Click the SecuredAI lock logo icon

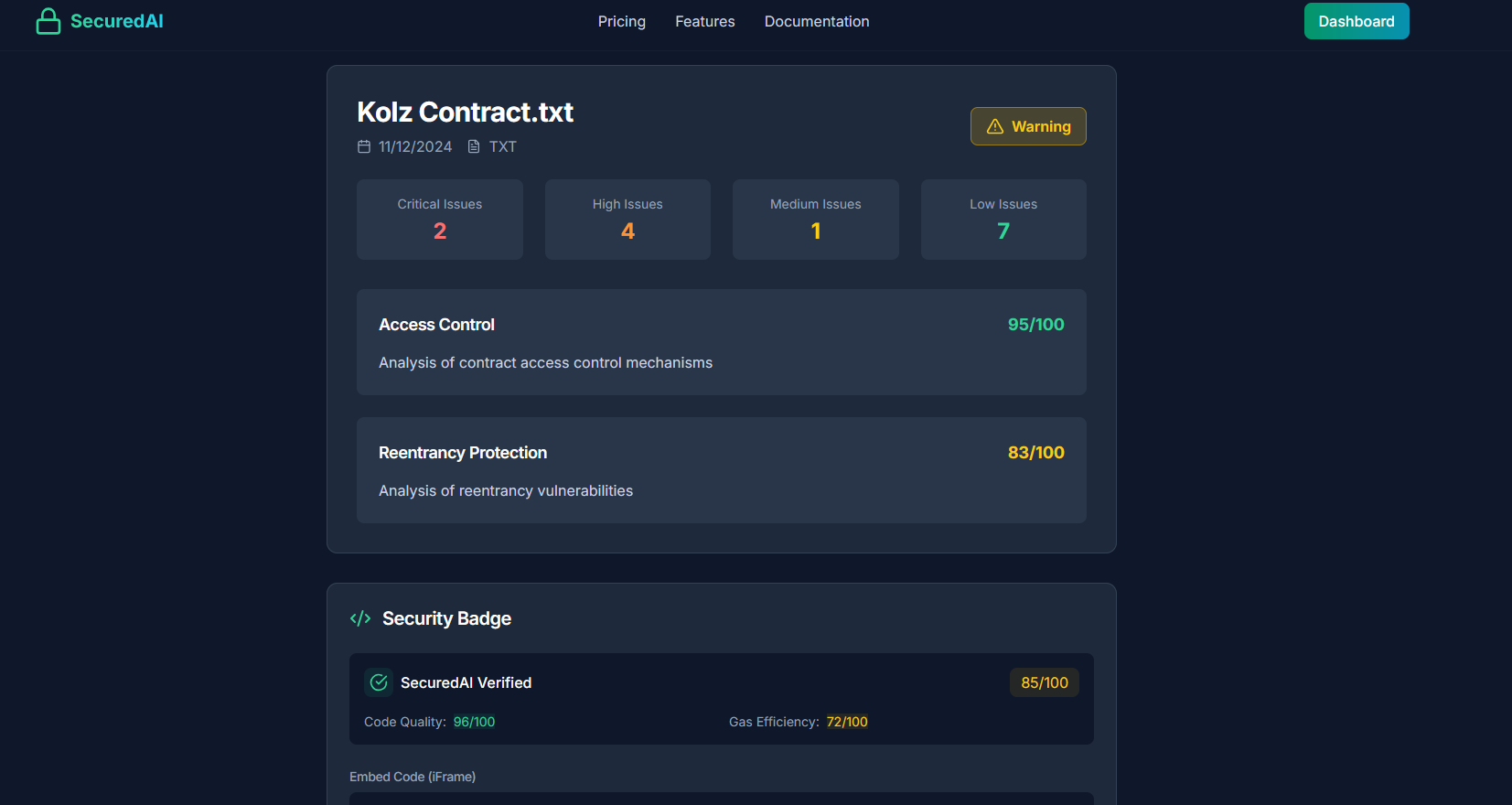tap(48, 21)
